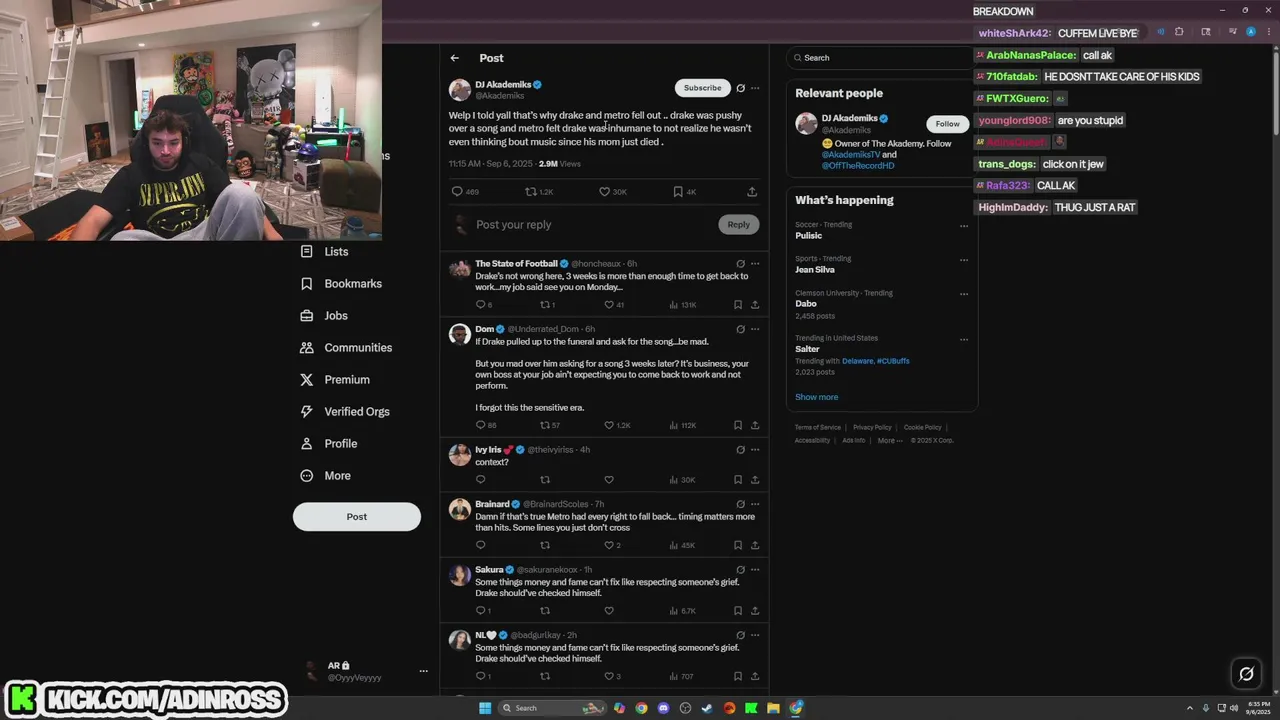The image size is (1280, 720).
Task: Bookmark The State of Football reply
Action: pos(738,305)
